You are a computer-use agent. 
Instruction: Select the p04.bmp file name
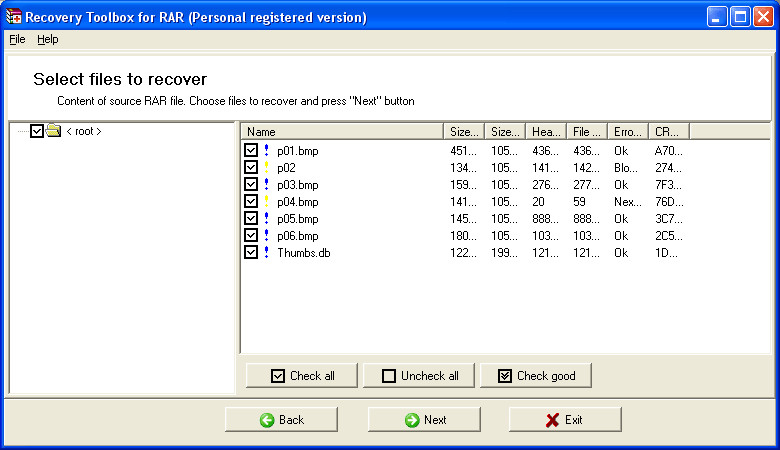coord(297,202)
